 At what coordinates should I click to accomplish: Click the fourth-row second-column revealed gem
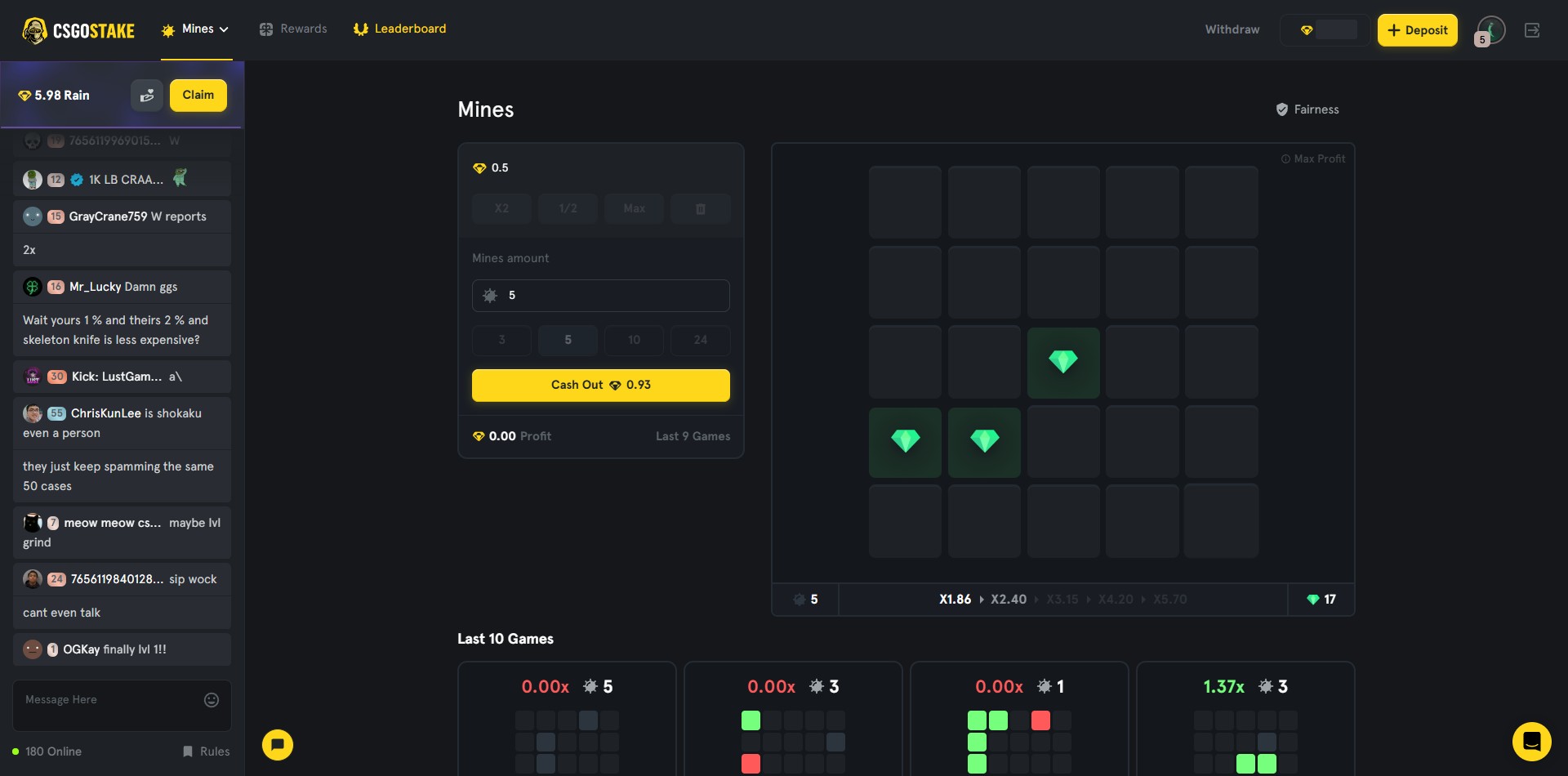tap(984, 442)
